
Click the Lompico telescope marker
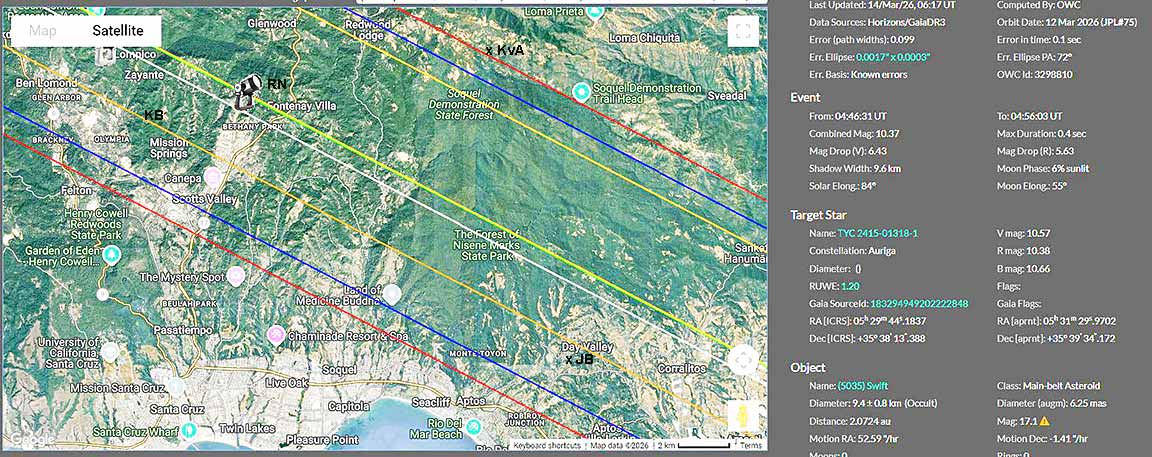[x=106, y=53]
